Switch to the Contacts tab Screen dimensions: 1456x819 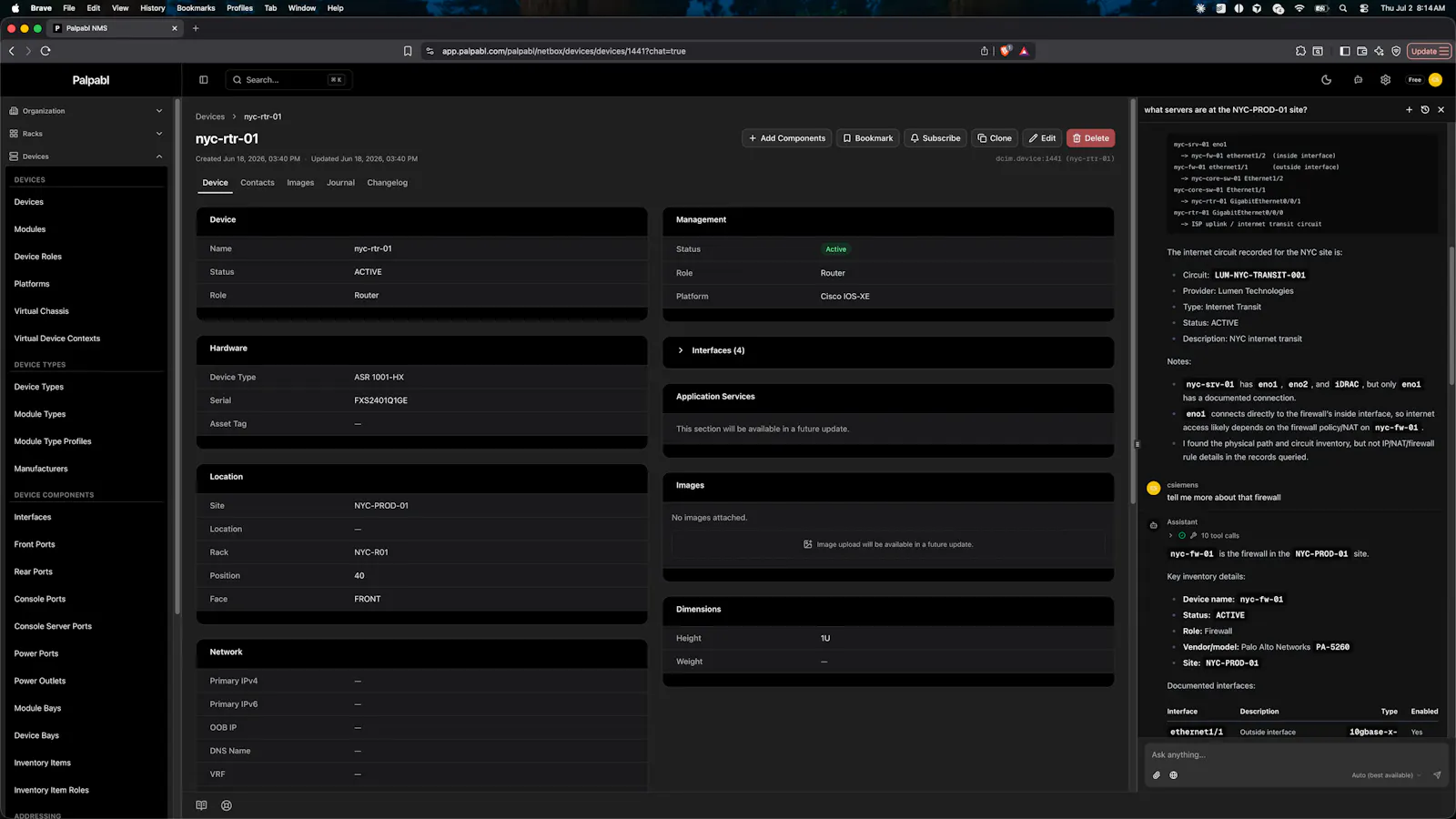(258, 183)
